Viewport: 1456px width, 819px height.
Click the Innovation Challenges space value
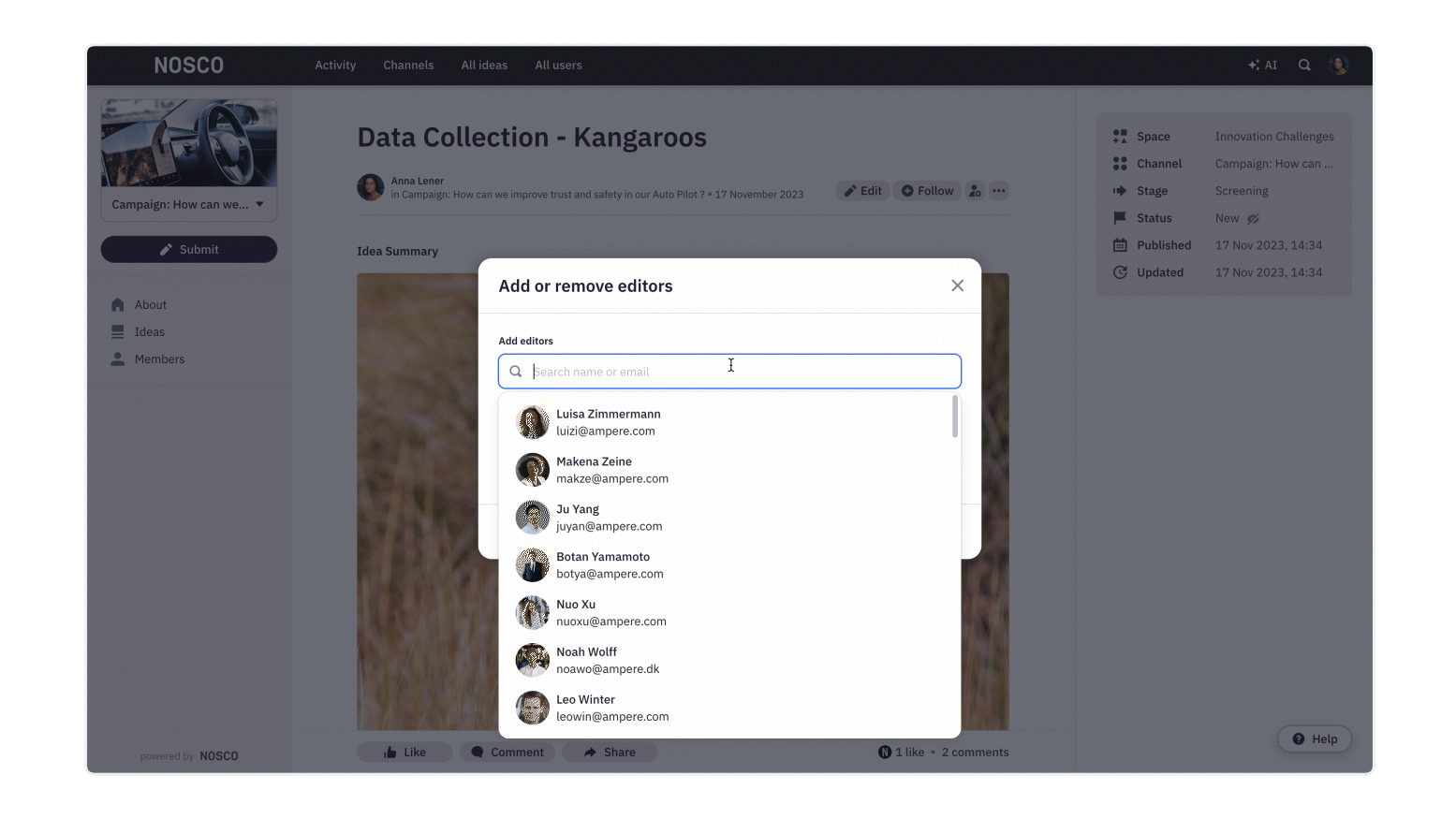point(1274,137)
